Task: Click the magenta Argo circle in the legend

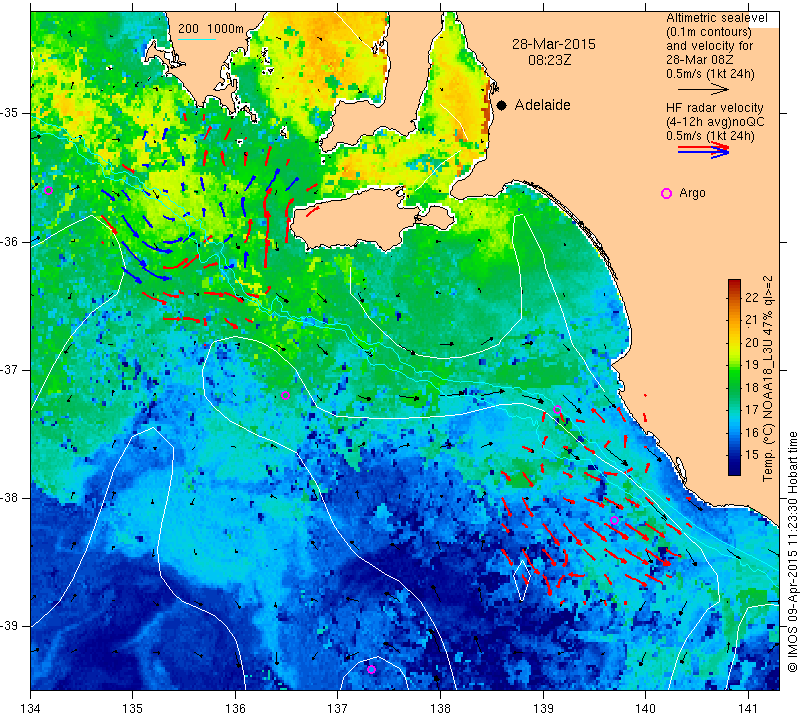Action: point(666,193)
